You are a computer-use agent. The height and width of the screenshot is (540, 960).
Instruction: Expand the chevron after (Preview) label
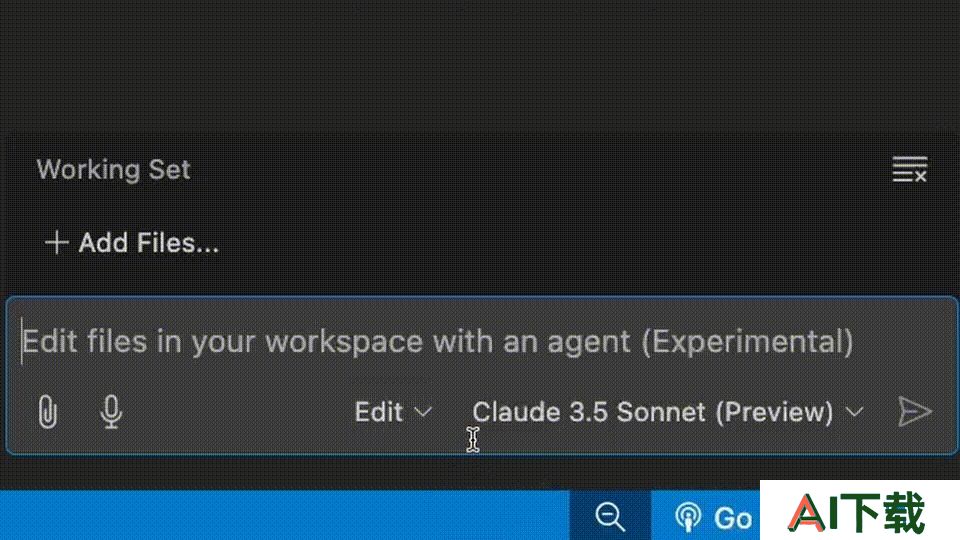tap(854, 413)
